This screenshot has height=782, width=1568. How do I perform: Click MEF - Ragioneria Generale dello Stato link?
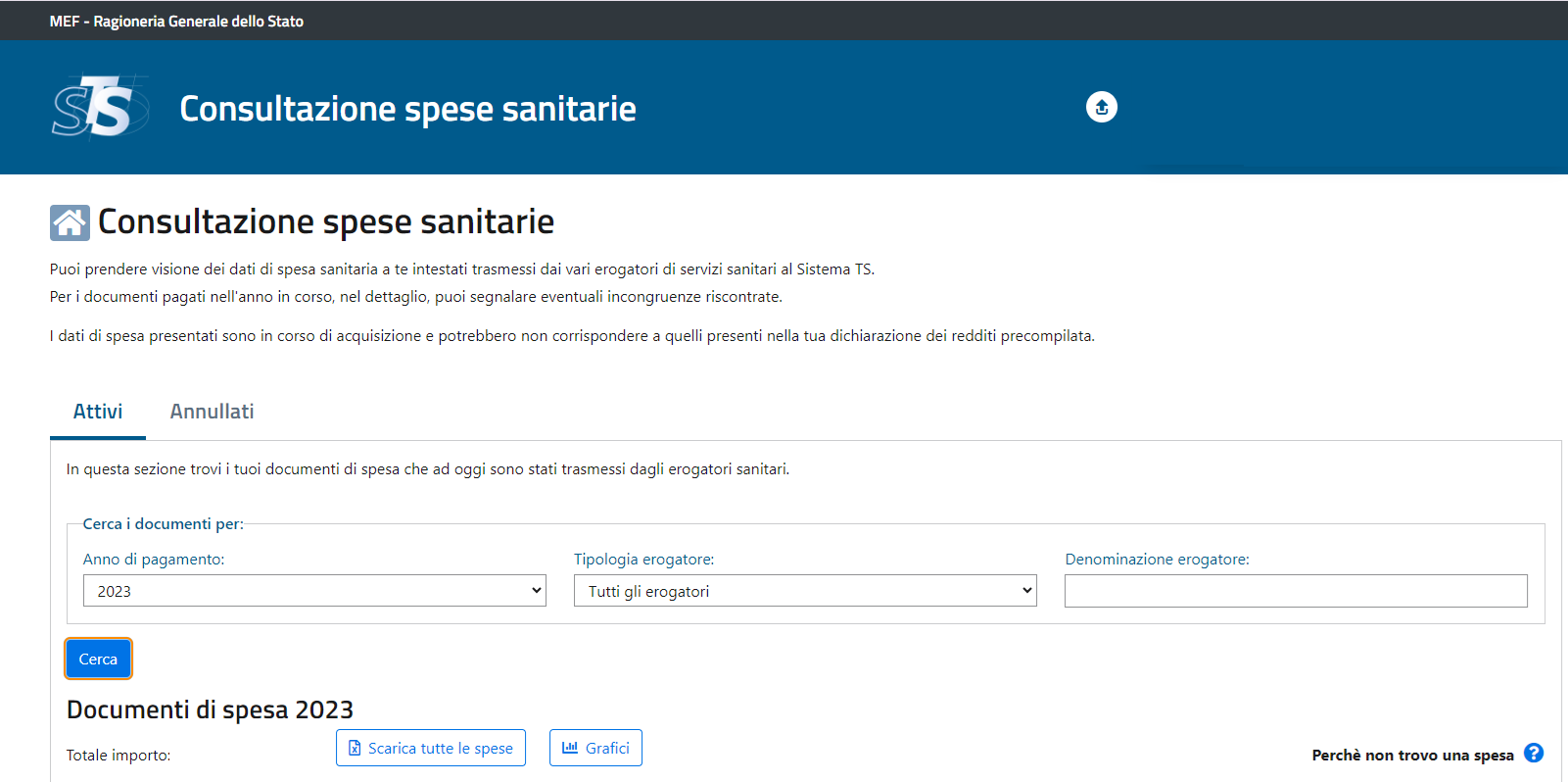tap(176, 21)
